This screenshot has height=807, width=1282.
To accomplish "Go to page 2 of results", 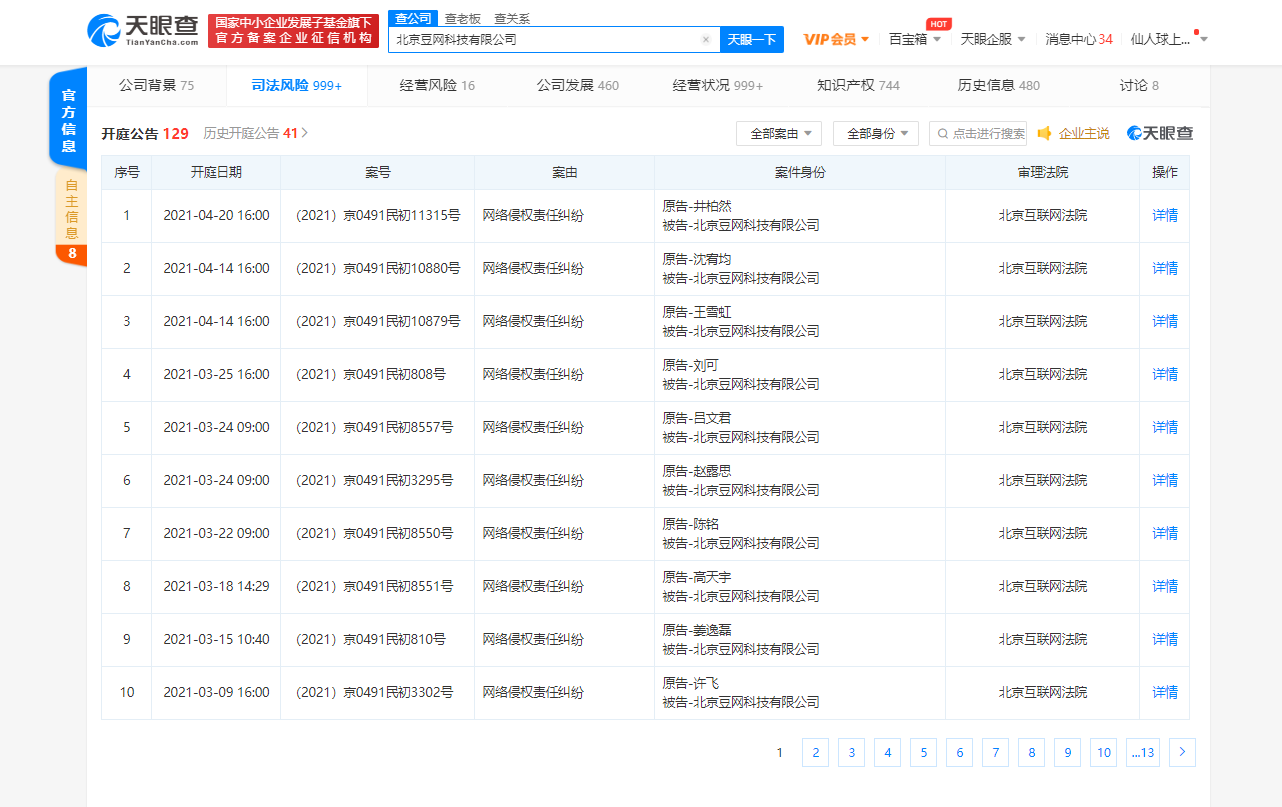I will click(815, 752).
